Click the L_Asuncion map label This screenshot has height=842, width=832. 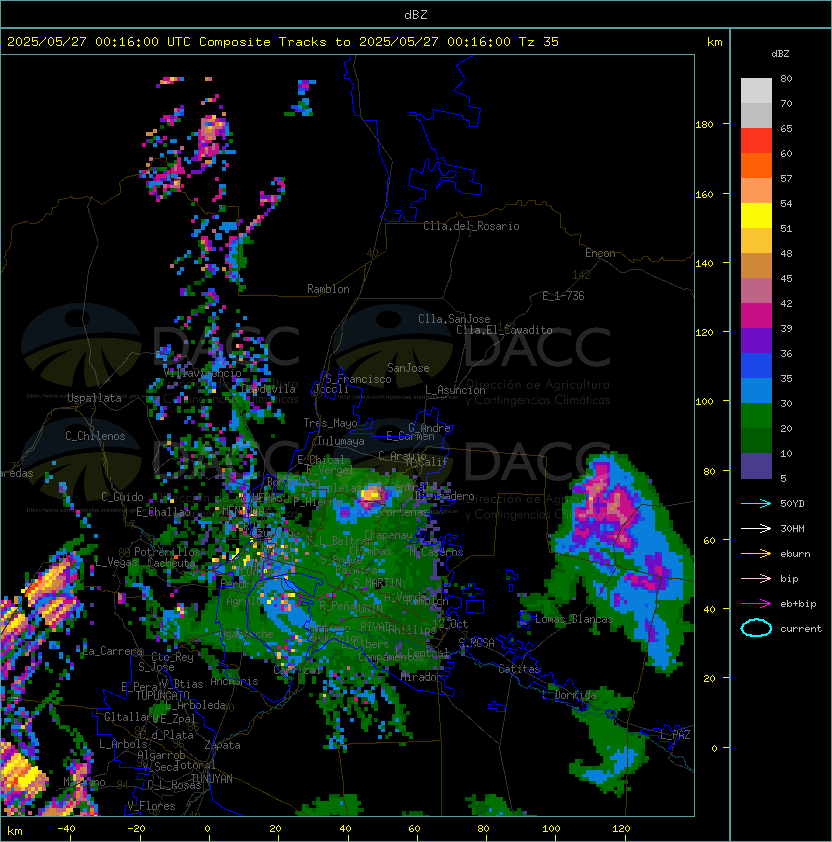click(x=455, y=390)
